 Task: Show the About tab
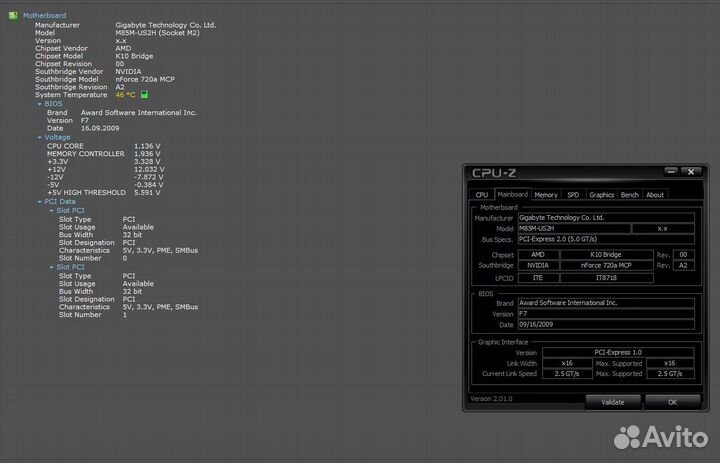[654, 195]
